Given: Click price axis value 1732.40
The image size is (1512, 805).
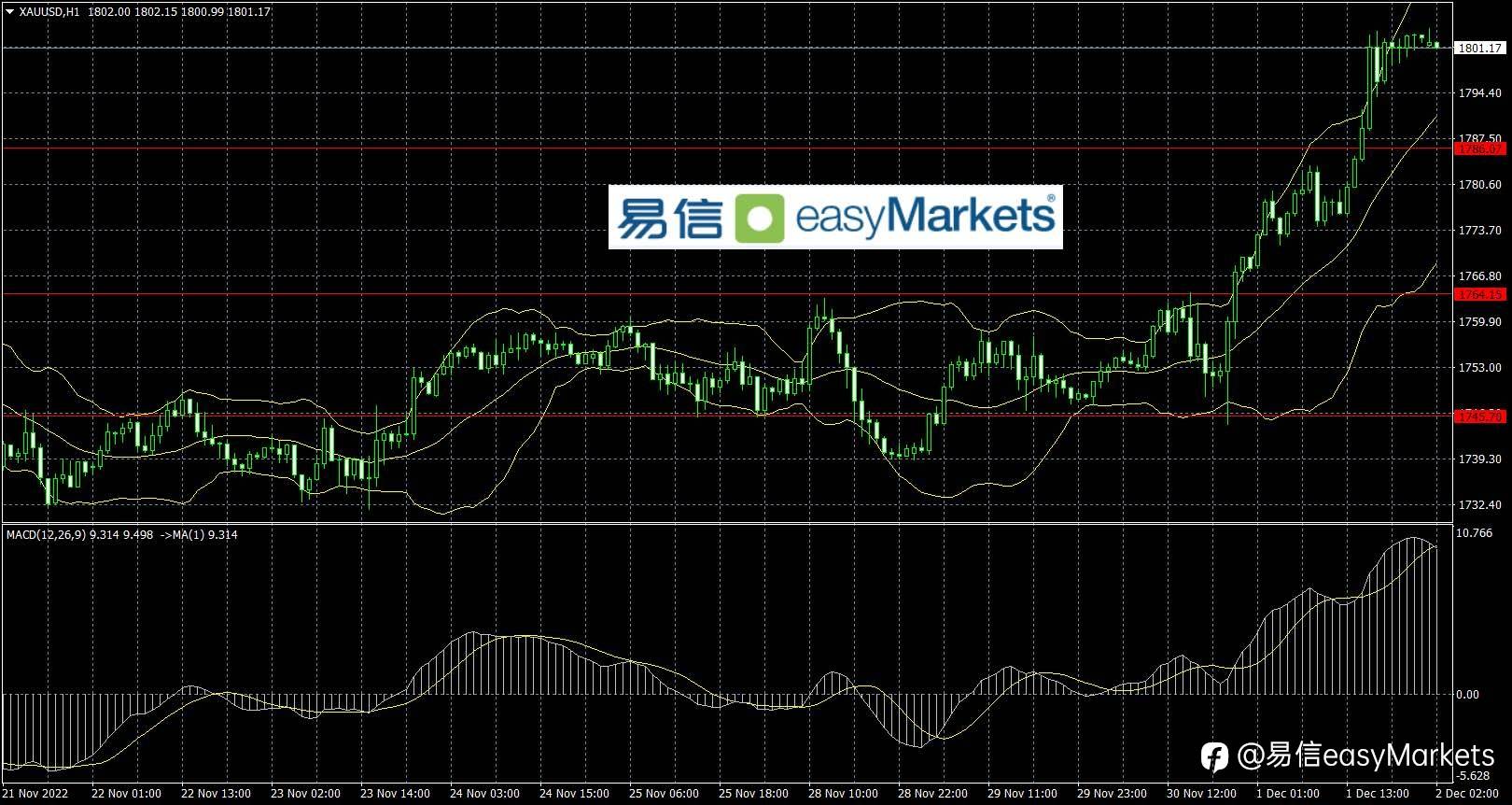Looking at the screenshot, I should tap(1480, 505).
